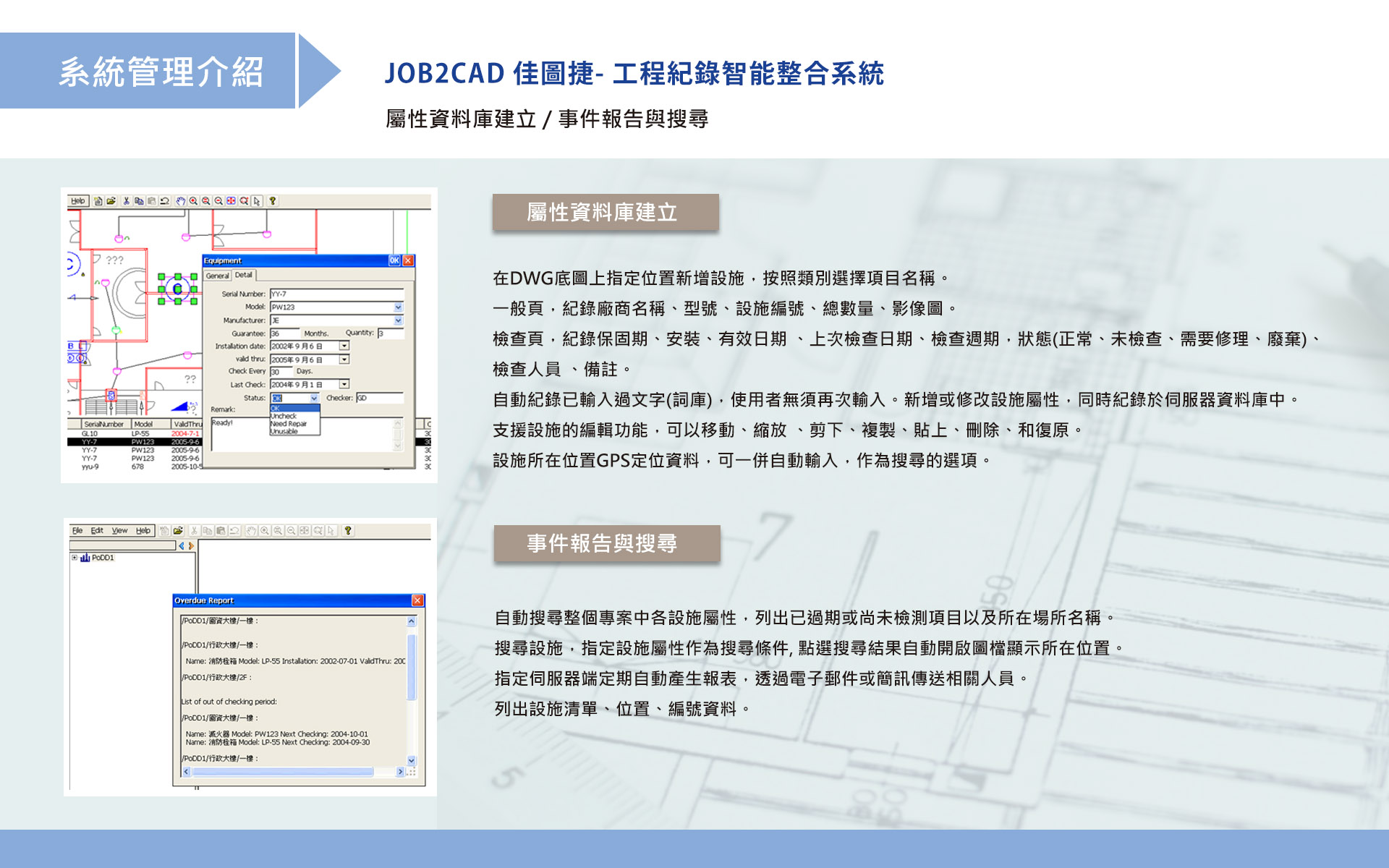This screenshot has height=868, width=1389.
Task: Close the Equipment dialog
Action: 408,260
